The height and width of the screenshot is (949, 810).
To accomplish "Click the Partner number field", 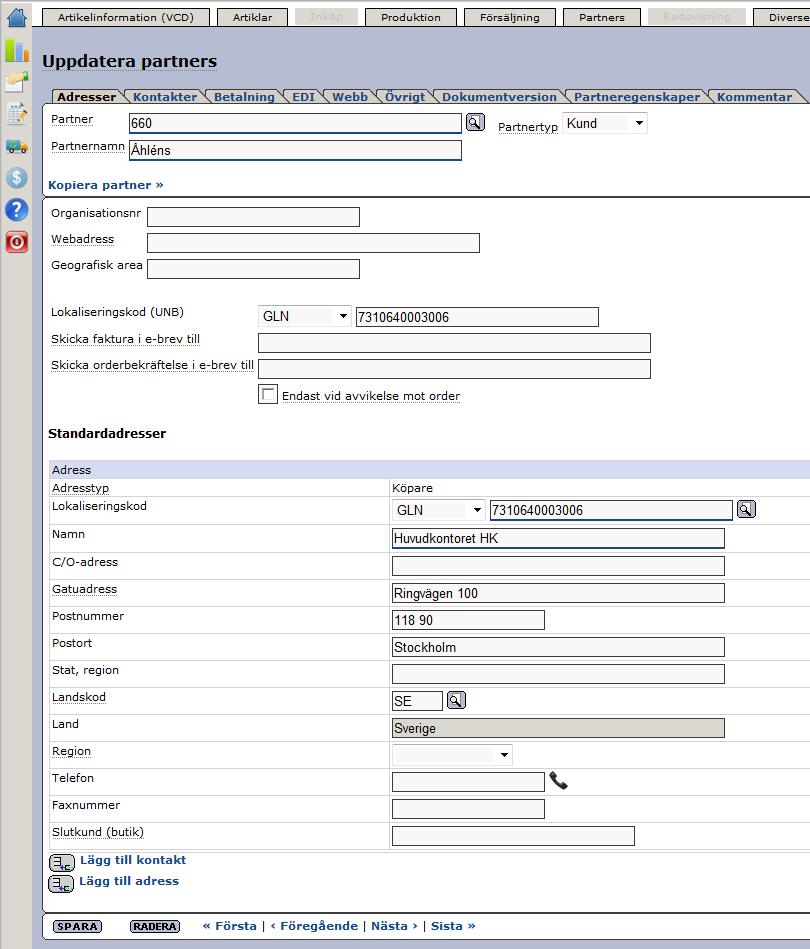I will [x=295, y=123].
